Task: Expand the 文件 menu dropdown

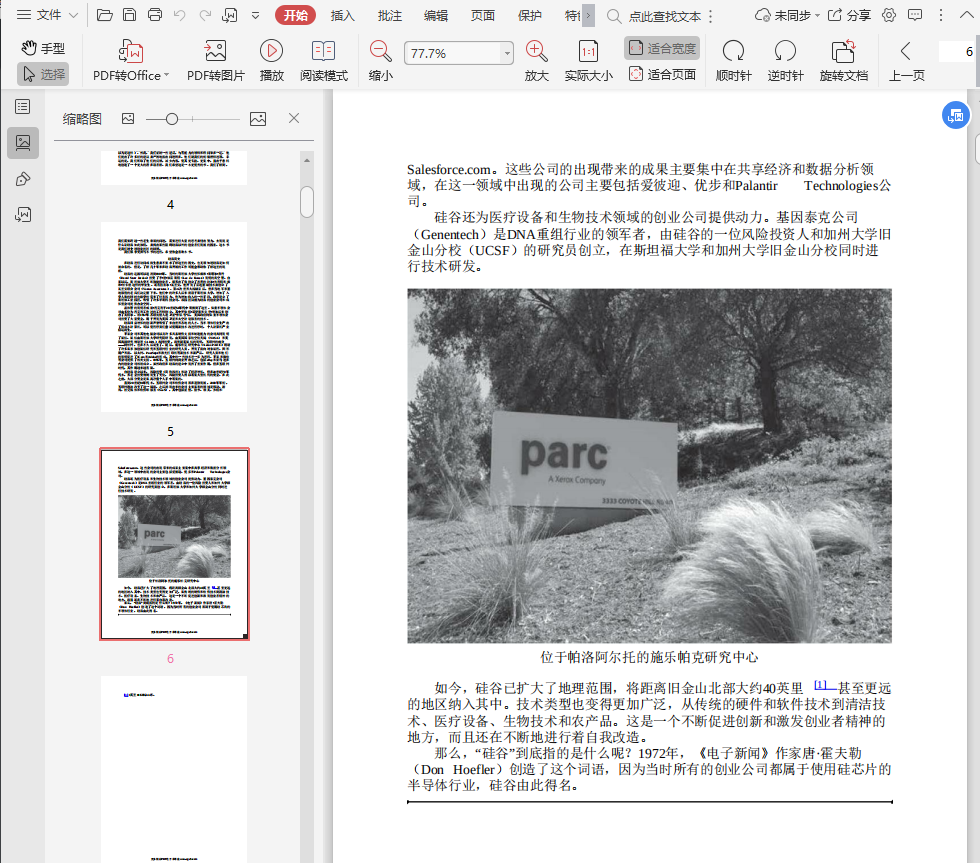Action: click(47, 15)
